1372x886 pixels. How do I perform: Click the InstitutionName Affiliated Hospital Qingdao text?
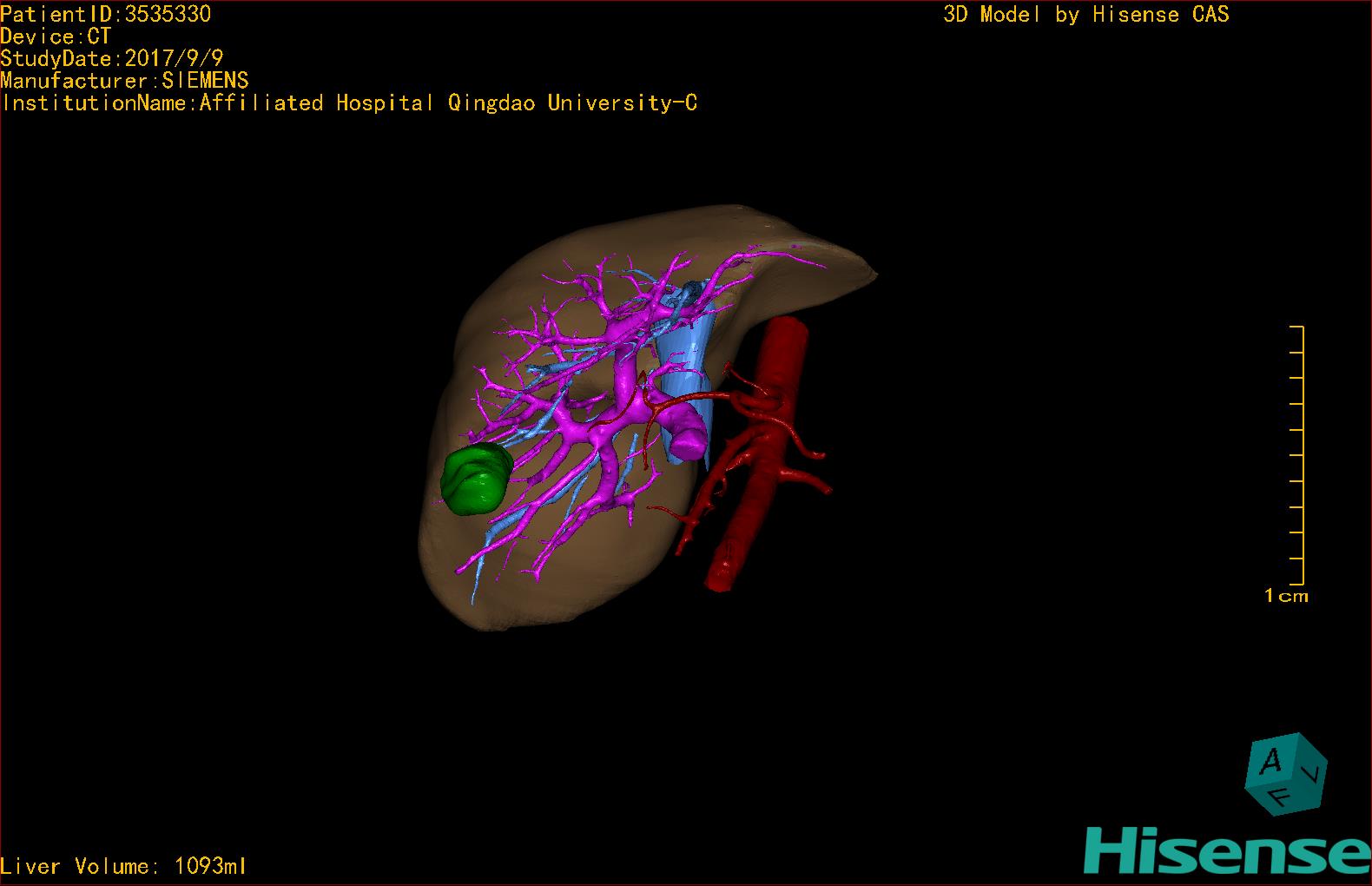349,102
